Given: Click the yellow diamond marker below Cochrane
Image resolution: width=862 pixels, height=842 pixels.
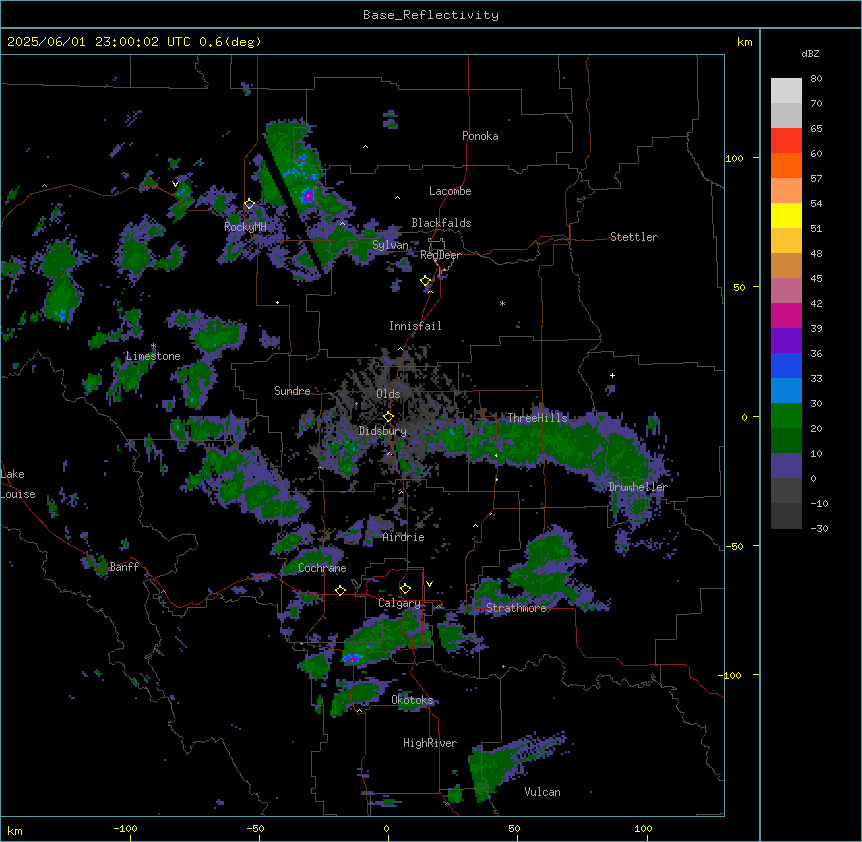Looking at the screenshot, I should [x=340, y=590].
